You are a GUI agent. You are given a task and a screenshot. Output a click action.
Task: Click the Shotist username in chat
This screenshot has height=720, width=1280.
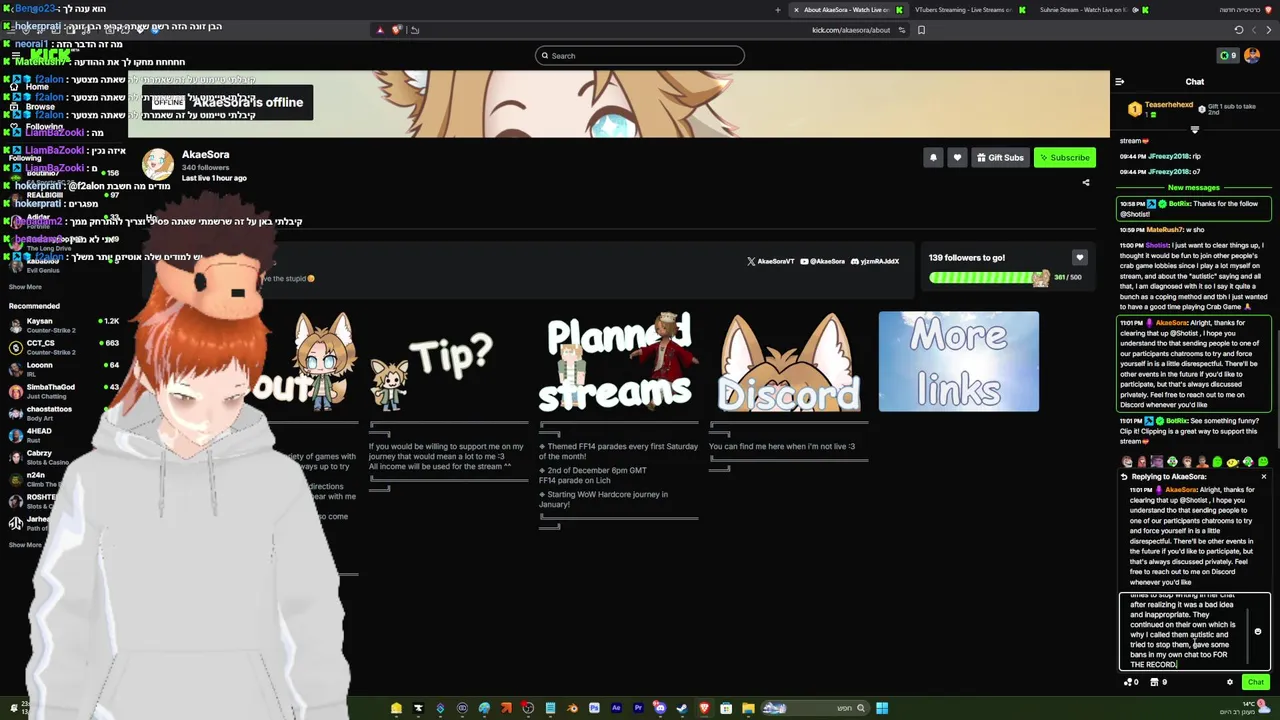1157,245
